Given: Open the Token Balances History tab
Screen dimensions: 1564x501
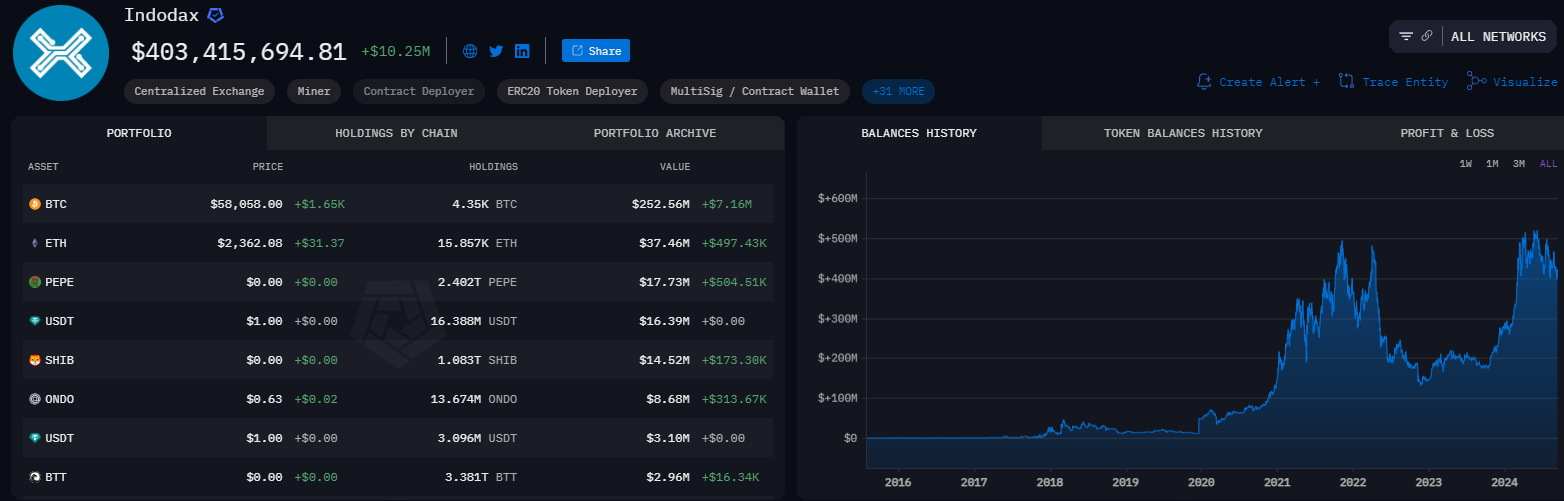Looking at the screenshot, I should (1183, 133).
